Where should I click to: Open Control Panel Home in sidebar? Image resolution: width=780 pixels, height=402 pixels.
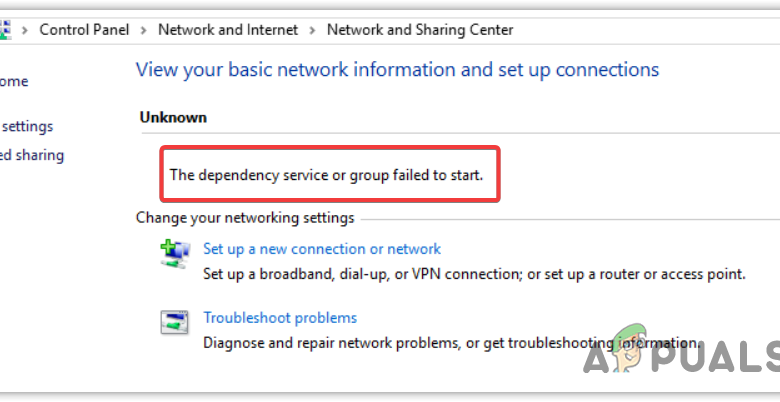14,82
